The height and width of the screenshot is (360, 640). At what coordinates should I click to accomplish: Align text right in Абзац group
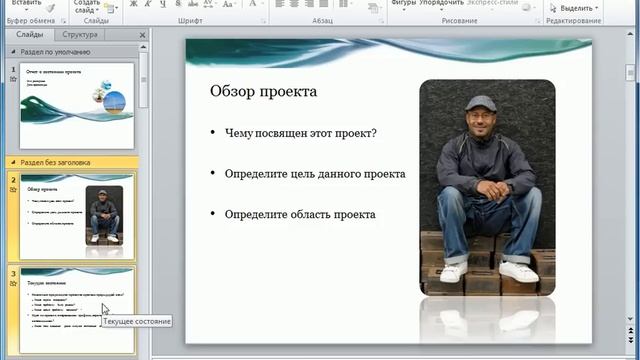(x=309, y=4)
